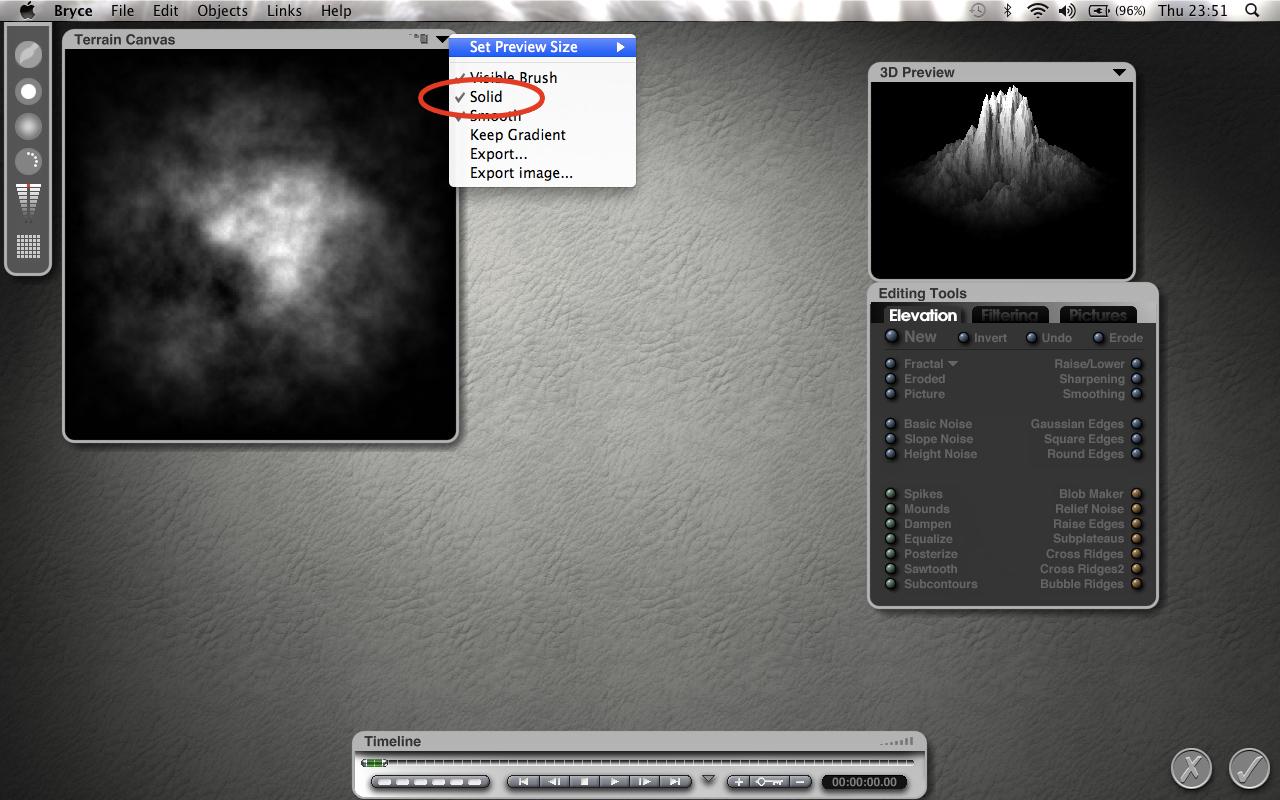Screen dimensions: 1280x800
Task: Adjust brush size with the white dot control
Action: coord(28,92)
